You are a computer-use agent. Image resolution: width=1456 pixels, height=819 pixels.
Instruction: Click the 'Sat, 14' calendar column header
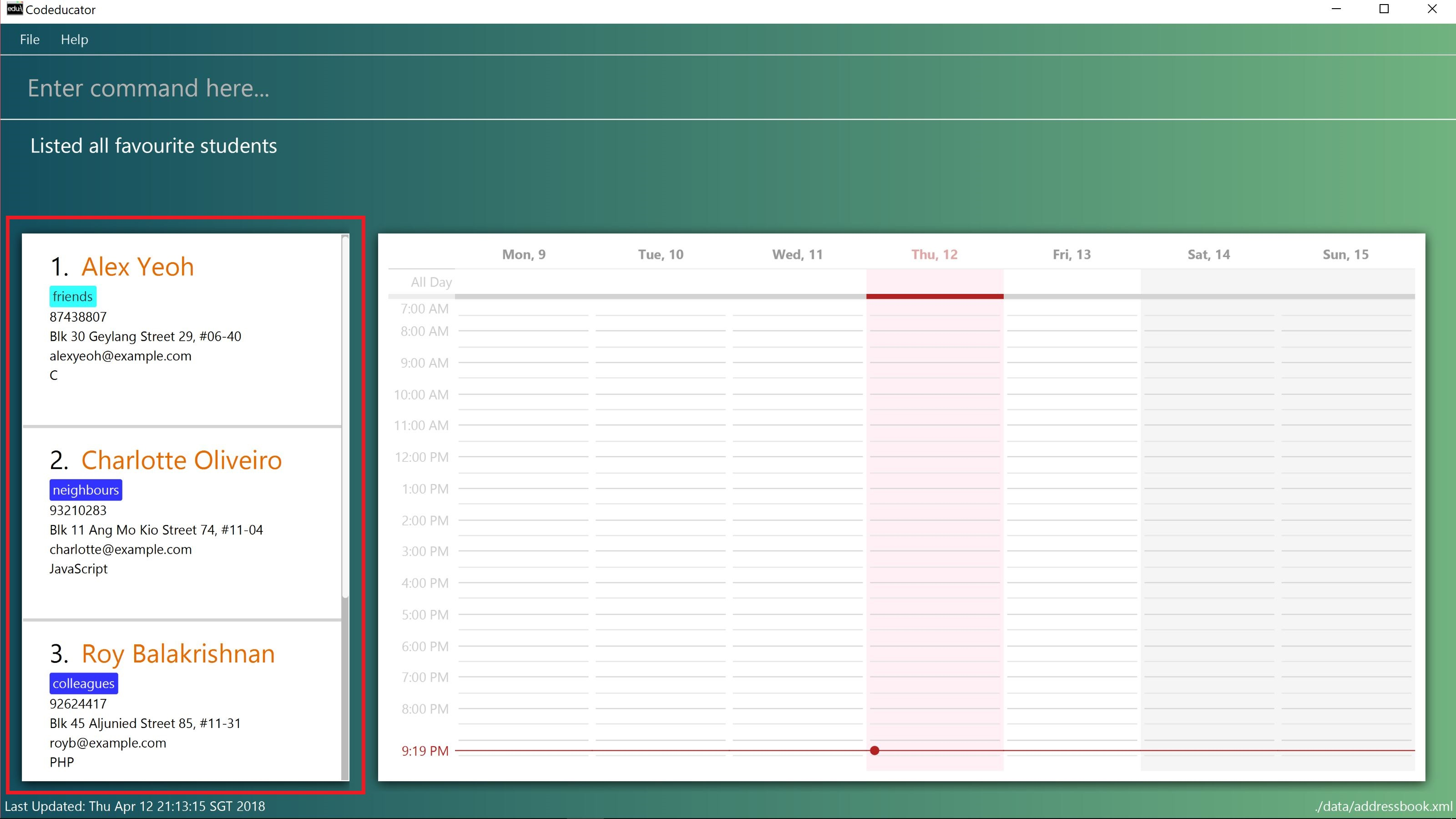(1208, 254)
